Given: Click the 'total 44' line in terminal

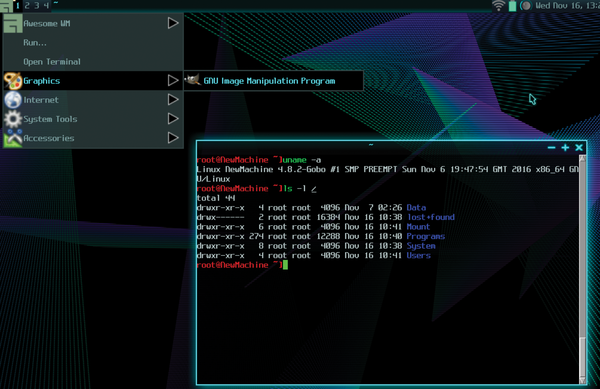Looking at the screenshot, I should point(216,198).
